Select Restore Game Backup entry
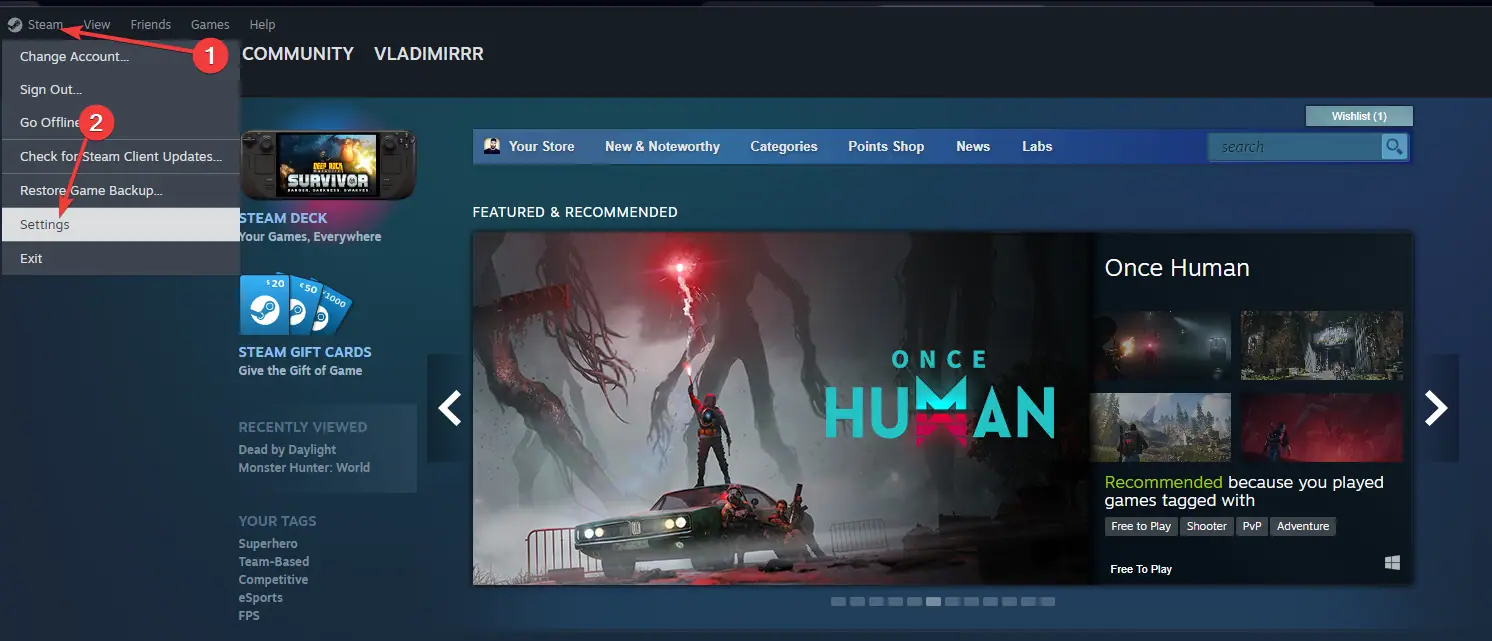This screenshot has height=641, width=1492. click(x=121, y=191)
